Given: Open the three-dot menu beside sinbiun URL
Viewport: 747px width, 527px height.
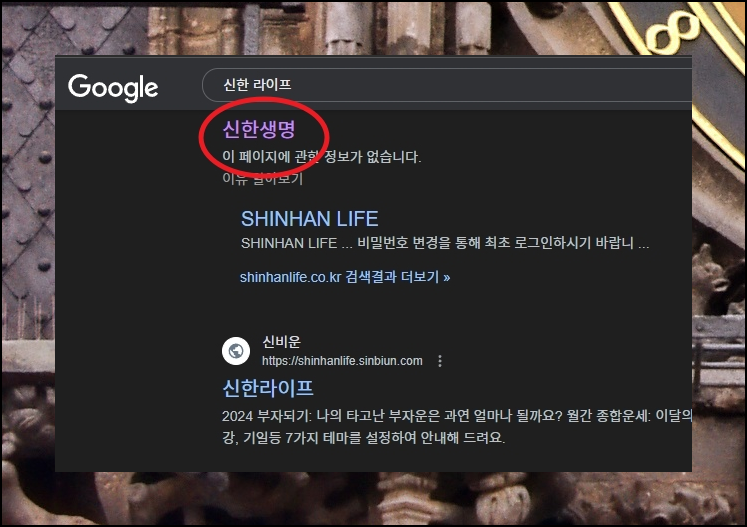Looking at the screenshot, I should click(x=440, y=361).
